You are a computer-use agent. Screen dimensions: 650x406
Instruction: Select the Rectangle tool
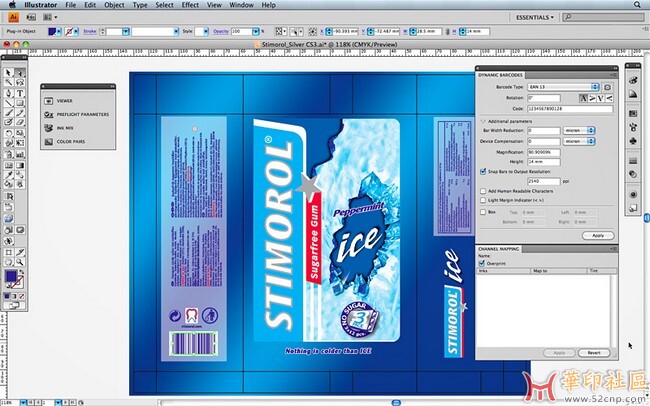click(19, 103)
